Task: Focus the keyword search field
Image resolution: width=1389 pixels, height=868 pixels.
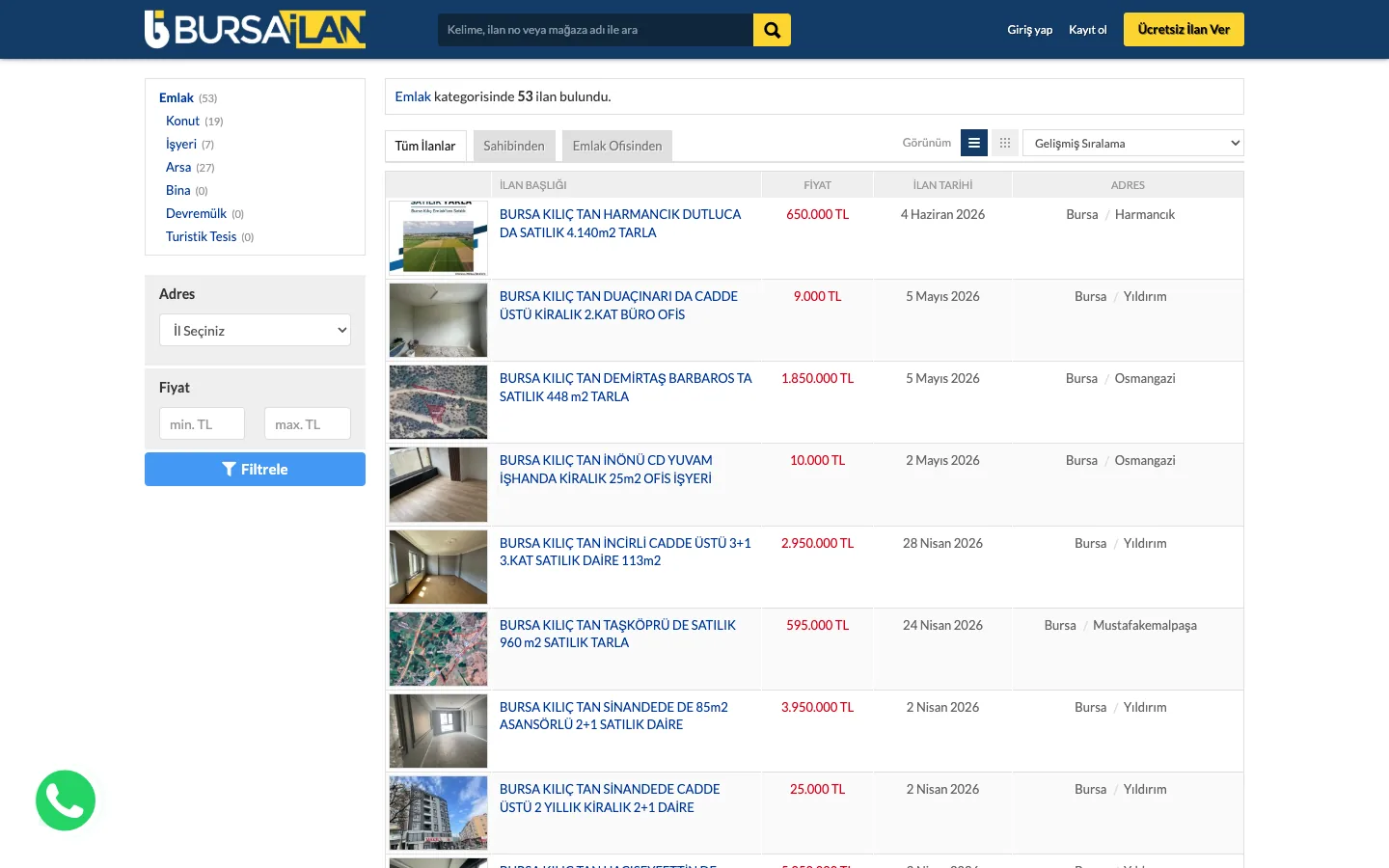Action: coord(595,30)
